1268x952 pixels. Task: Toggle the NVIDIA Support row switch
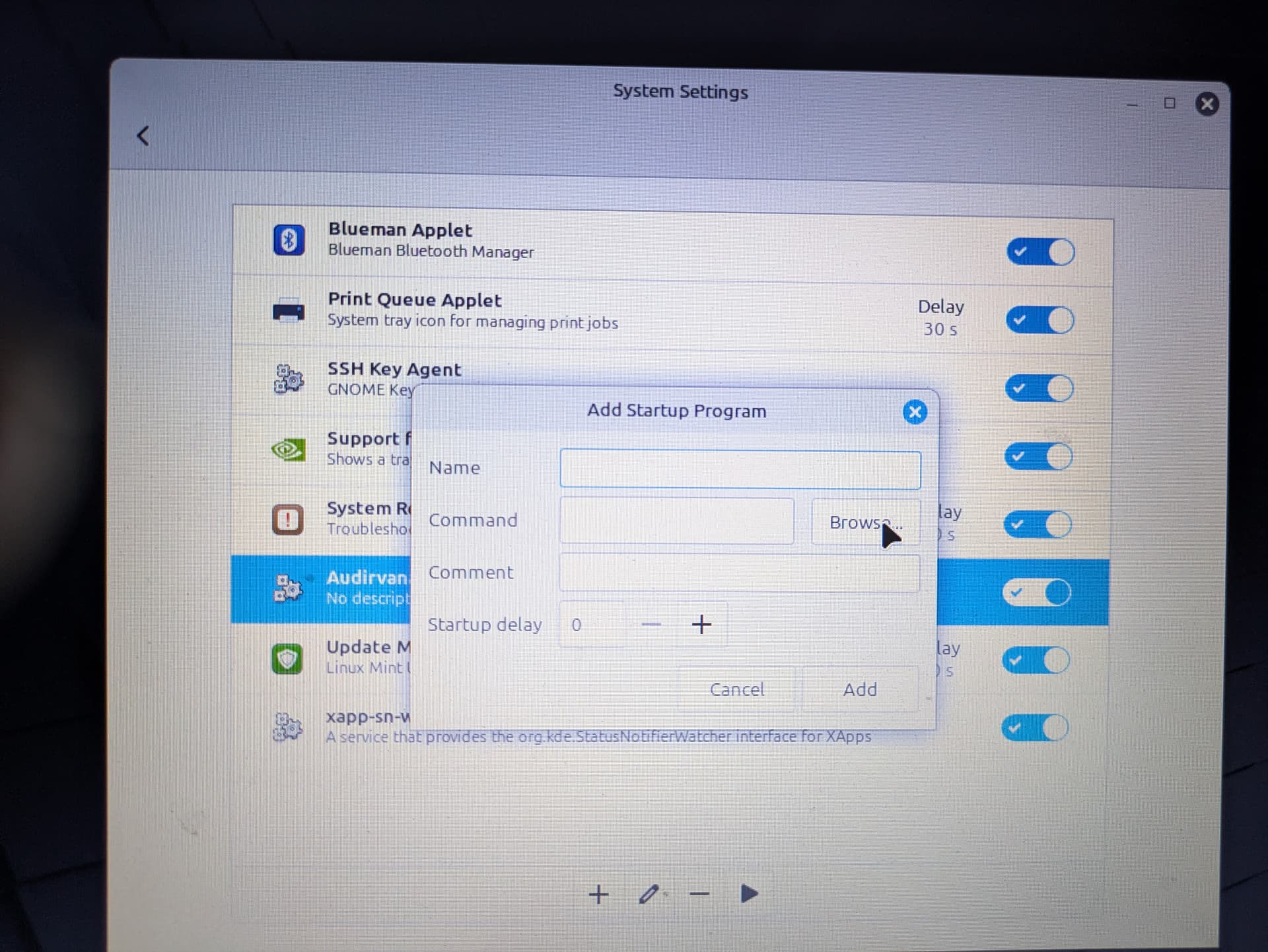pos(1039,456)
